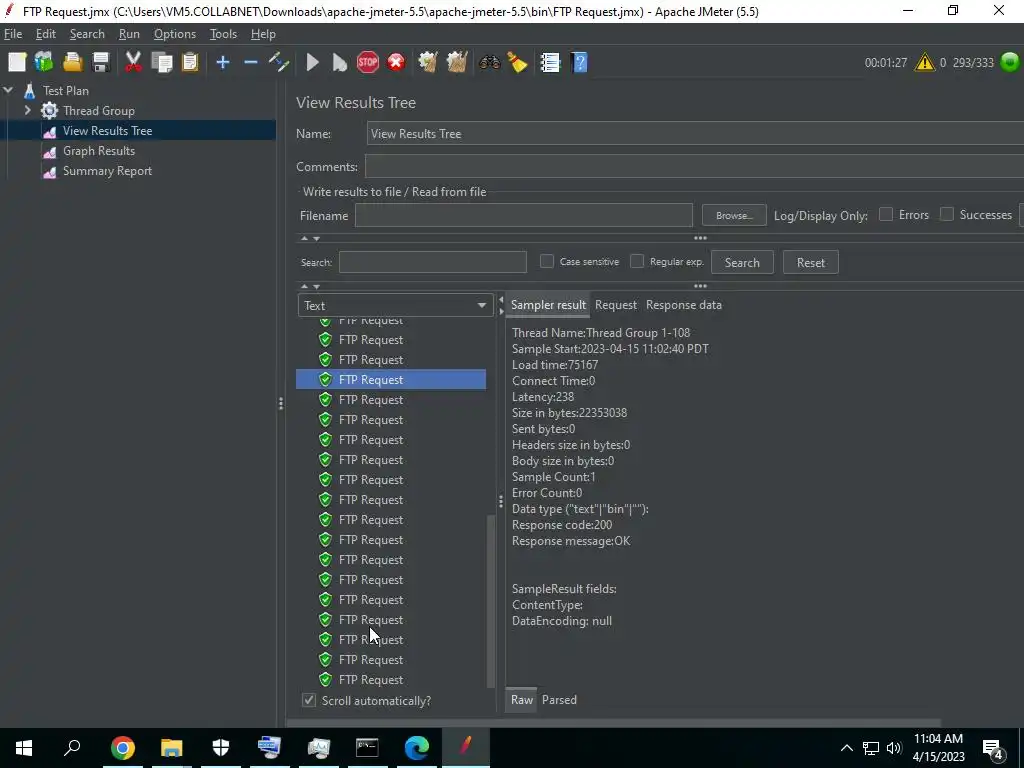This screenshot has width=1024, height=768.
Task: Select Summary Report listener
Action: coord(107,171)
